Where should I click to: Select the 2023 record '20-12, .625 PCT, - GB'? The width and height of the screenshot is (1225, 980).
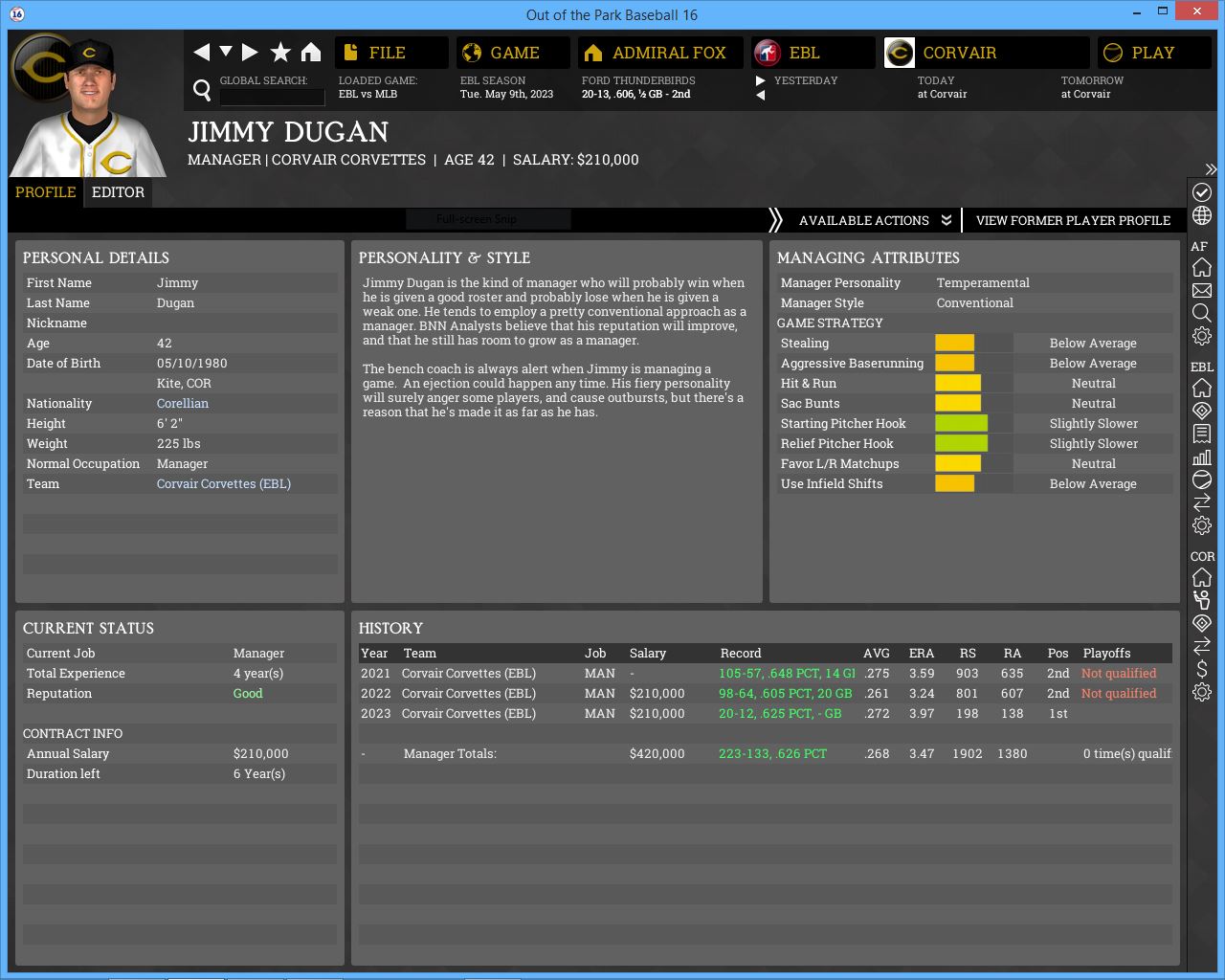coord(780,714)
